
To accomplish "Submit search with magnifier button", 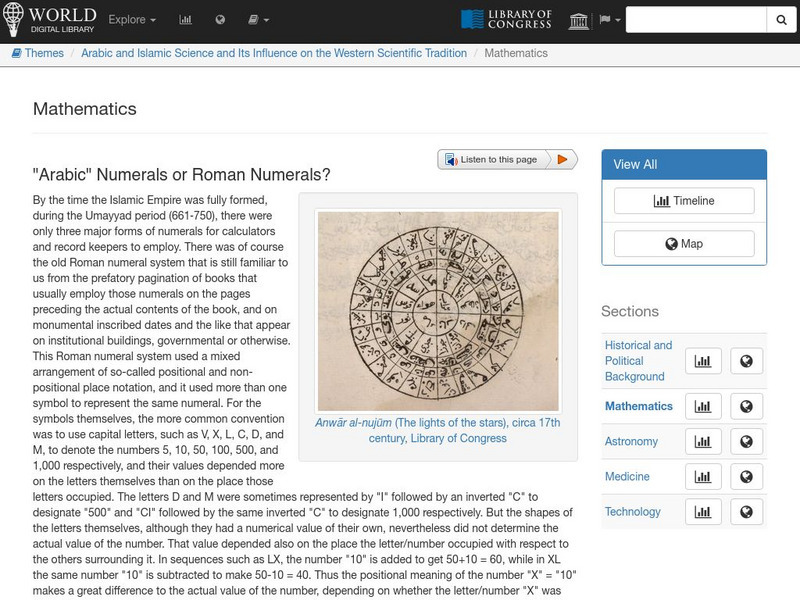I will [x=781, y=19].
